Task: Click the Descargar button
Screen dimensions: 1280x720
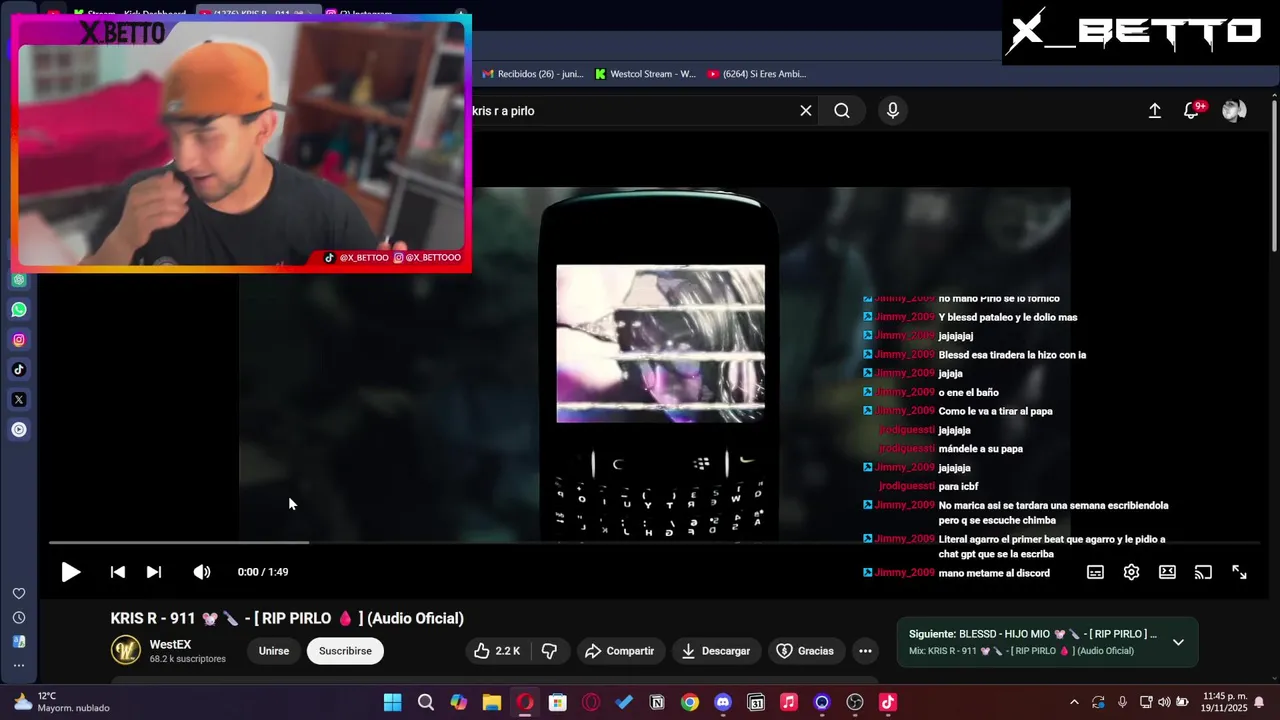Action: [716, 651]
